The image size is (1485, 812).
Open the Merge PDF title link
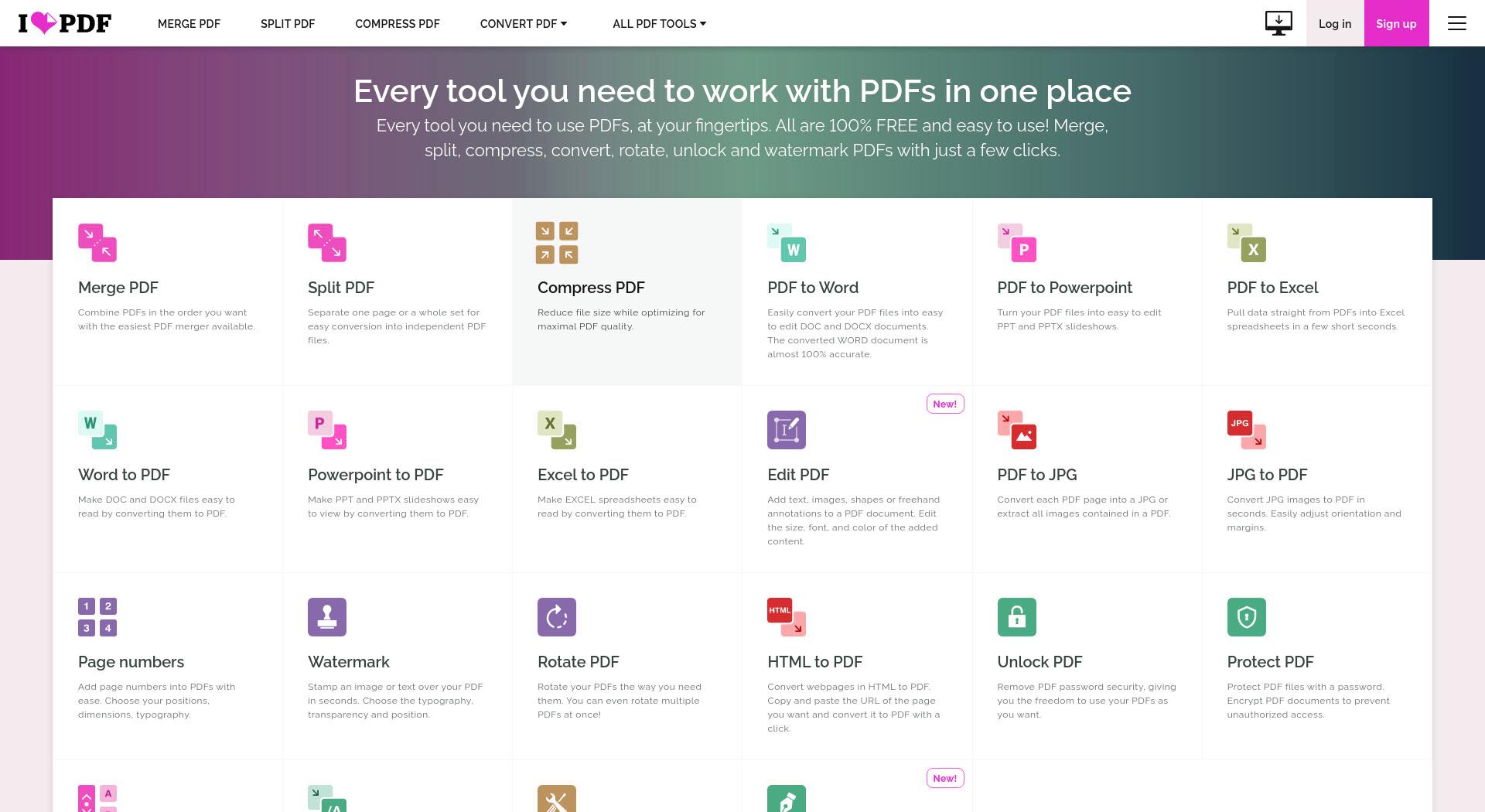[118, 288]
